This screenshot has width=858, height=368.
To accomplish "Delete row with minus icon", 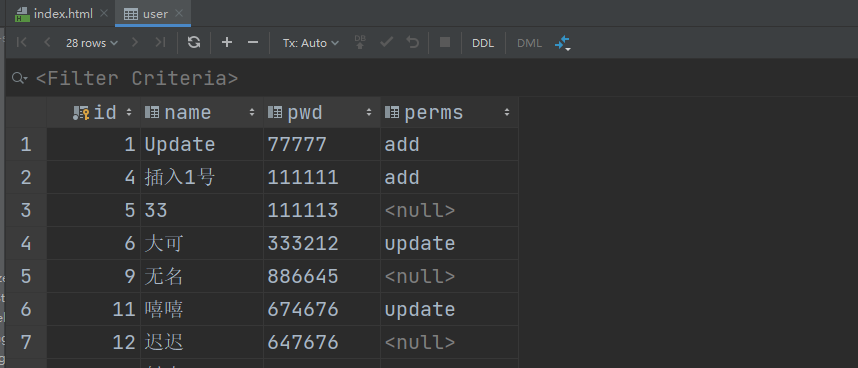I will pyautogui.click(x=253, y=43).
